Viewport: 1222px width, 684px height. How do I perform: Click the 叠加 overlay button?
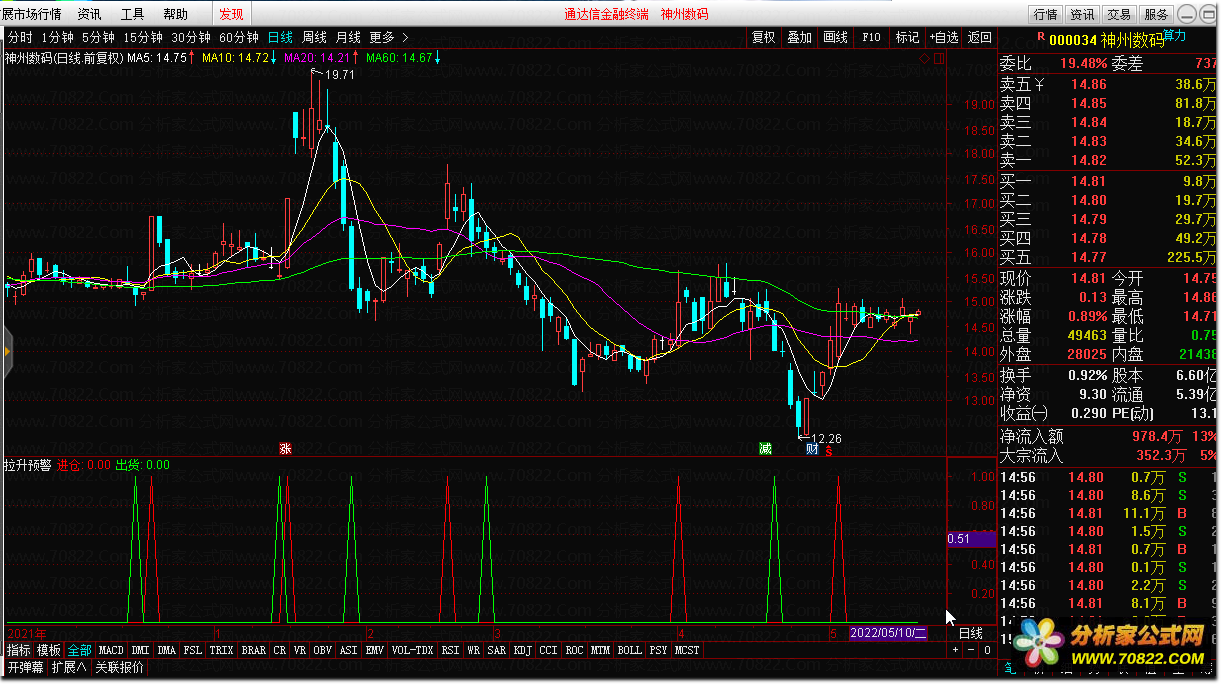(x=800, y=37)
